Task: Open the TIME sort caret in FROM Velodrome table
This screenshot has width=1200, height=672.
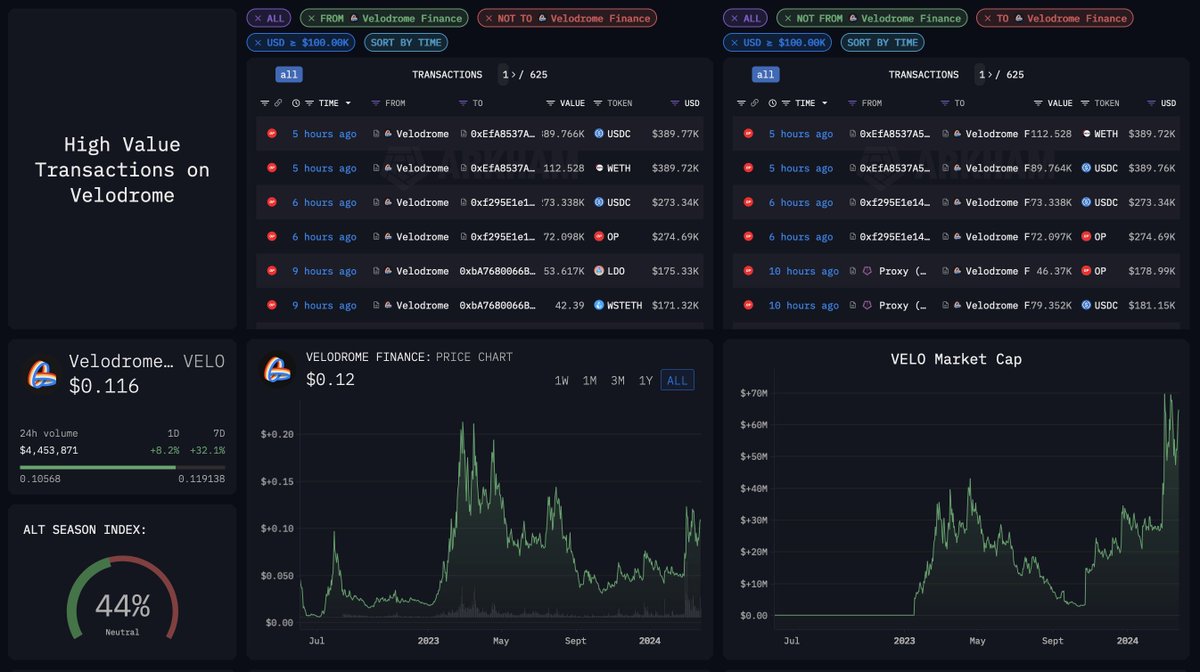Action: coord(346,103)
